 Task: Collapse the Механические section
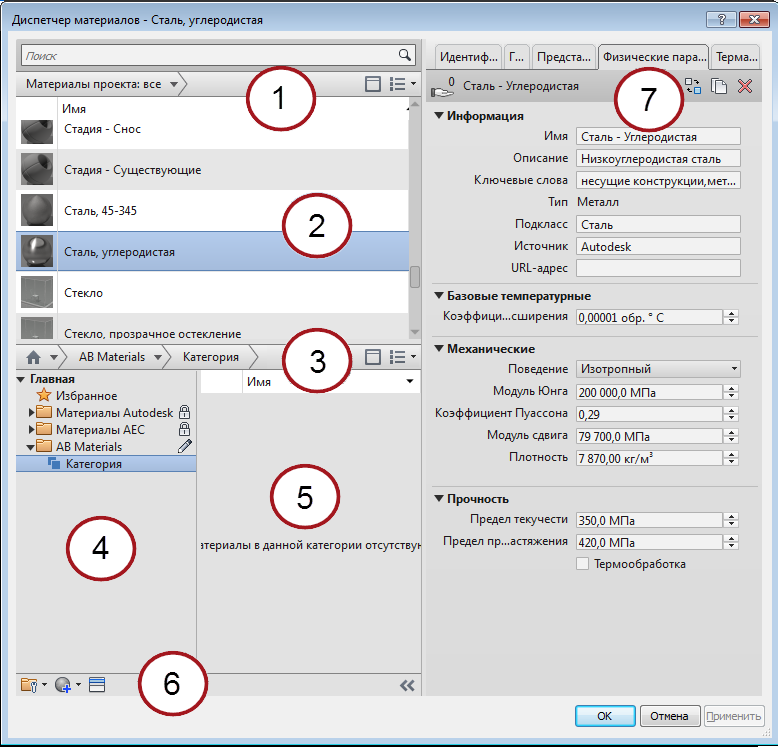click(439, 349)
